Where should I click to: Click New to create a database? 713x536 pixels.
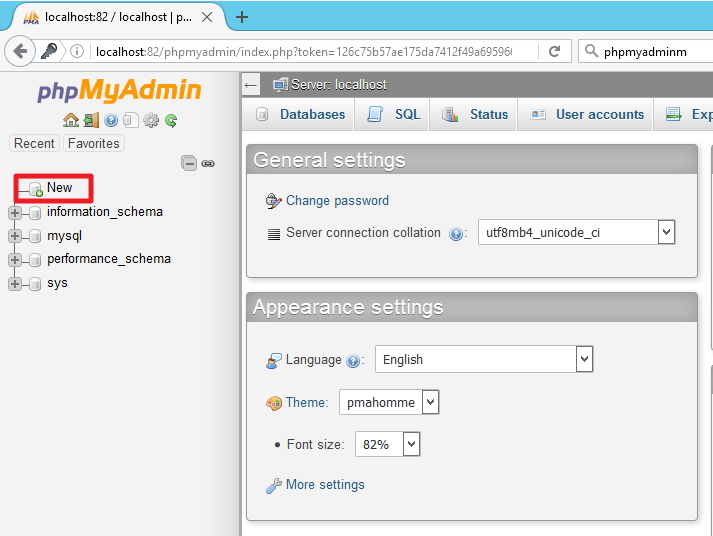click(59, 187)
